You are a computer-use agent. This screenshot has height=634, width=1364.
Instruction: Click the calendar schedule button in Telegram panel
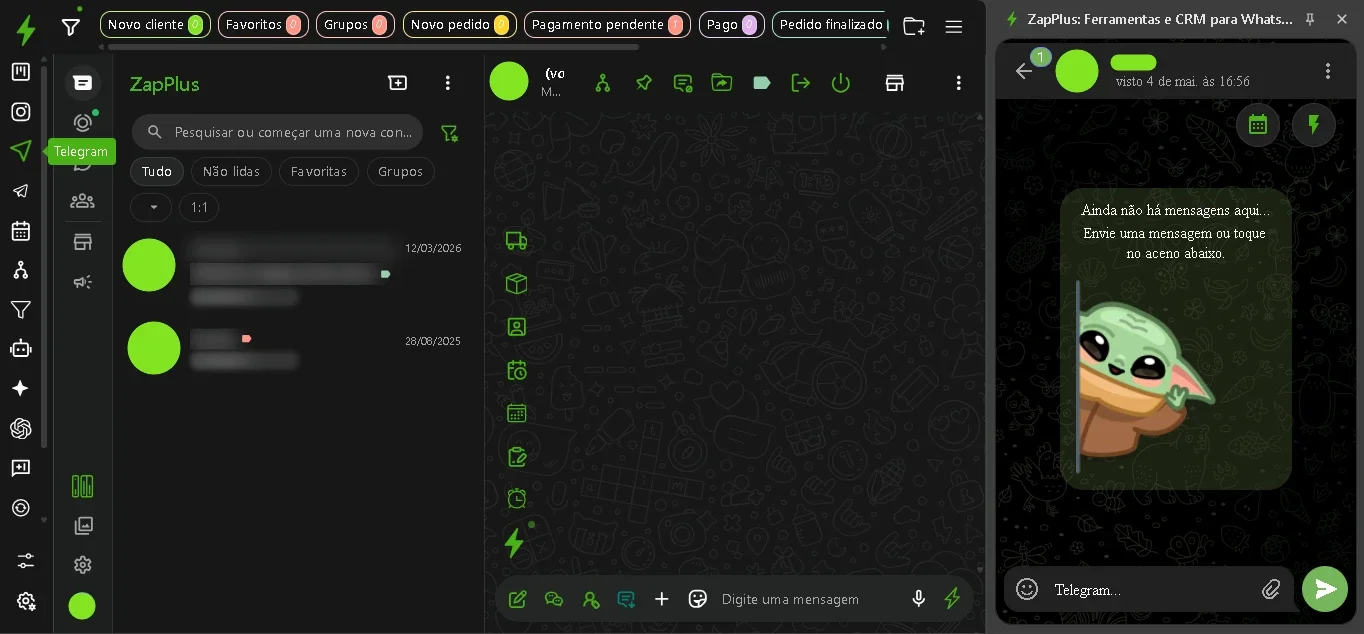pyautogui.click(x=1258, y=125)
